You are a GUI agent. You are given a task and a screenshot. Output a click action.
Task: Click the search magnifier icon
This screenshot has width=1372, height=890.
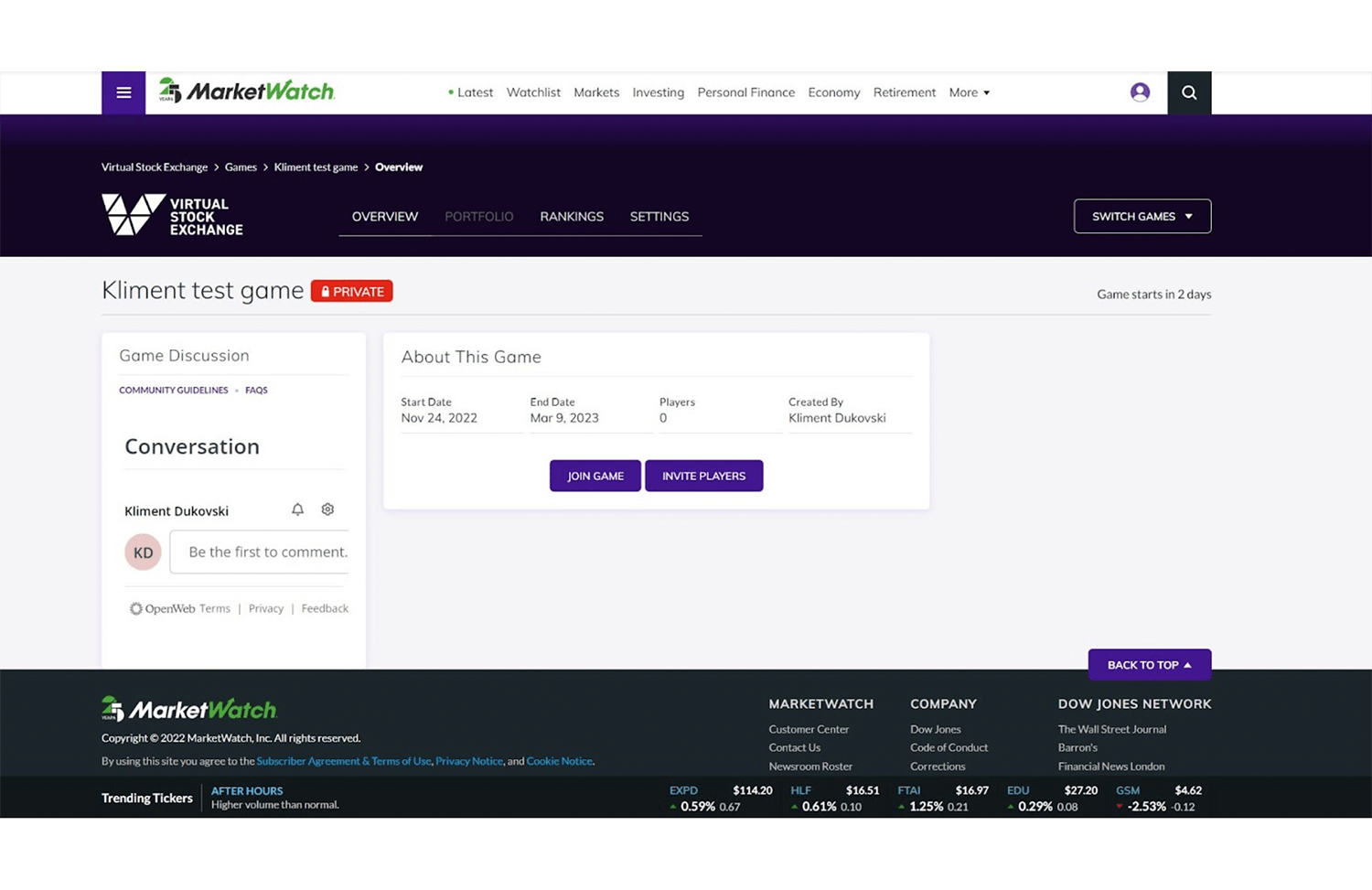point(1189,92)
